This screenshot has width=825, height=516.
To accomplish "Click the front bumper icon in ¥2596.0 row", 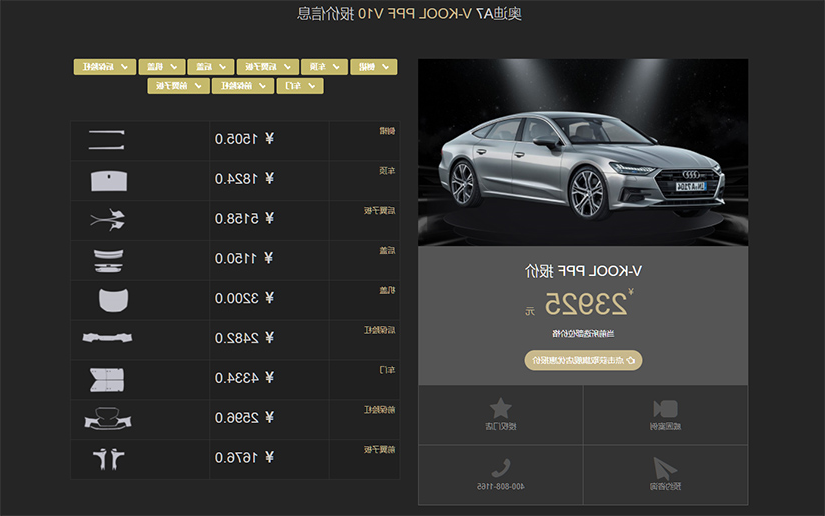I will coord(108,419).
